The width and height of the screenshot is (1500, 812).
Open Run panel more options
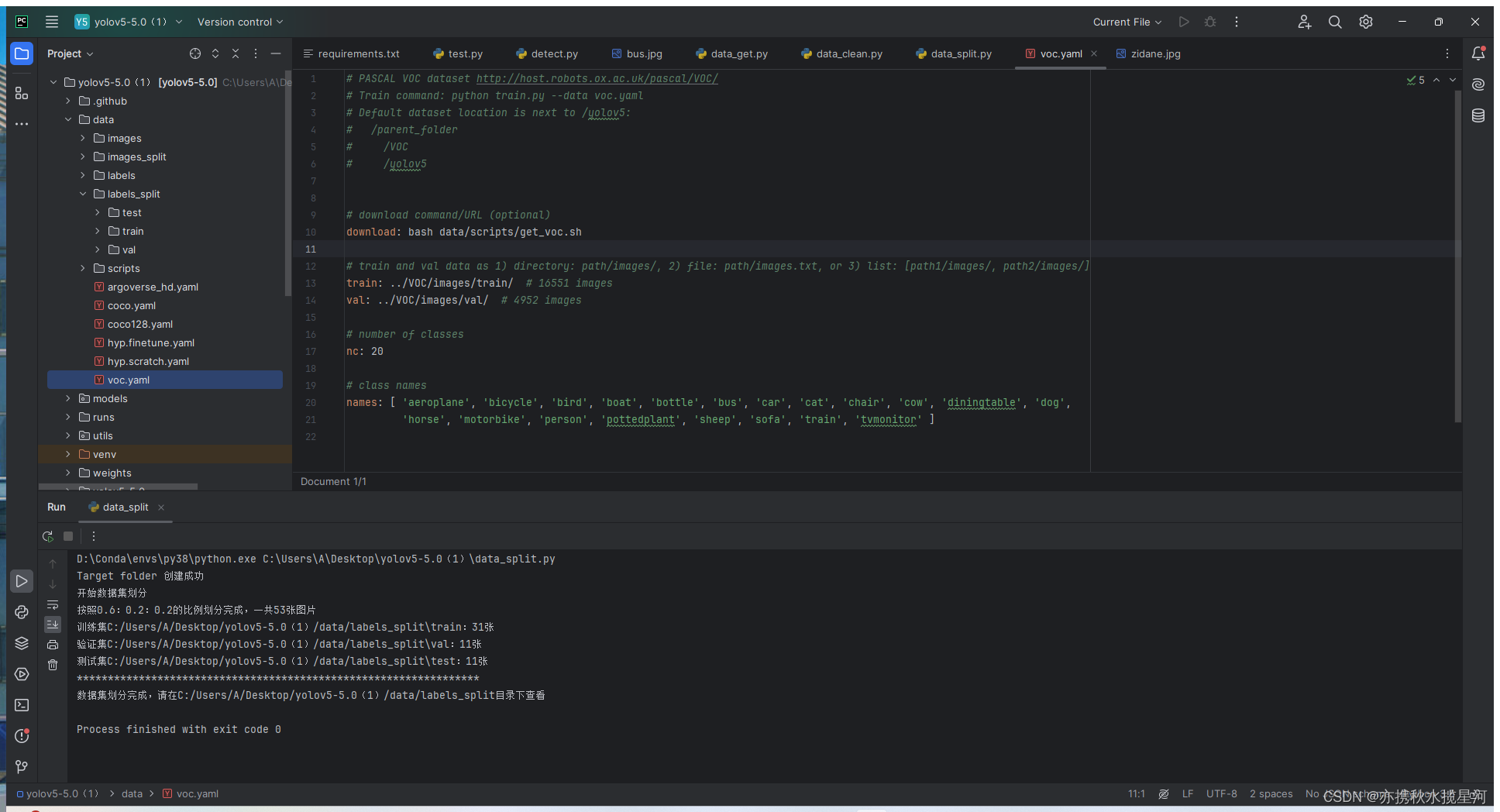click(x=94, y=536)
